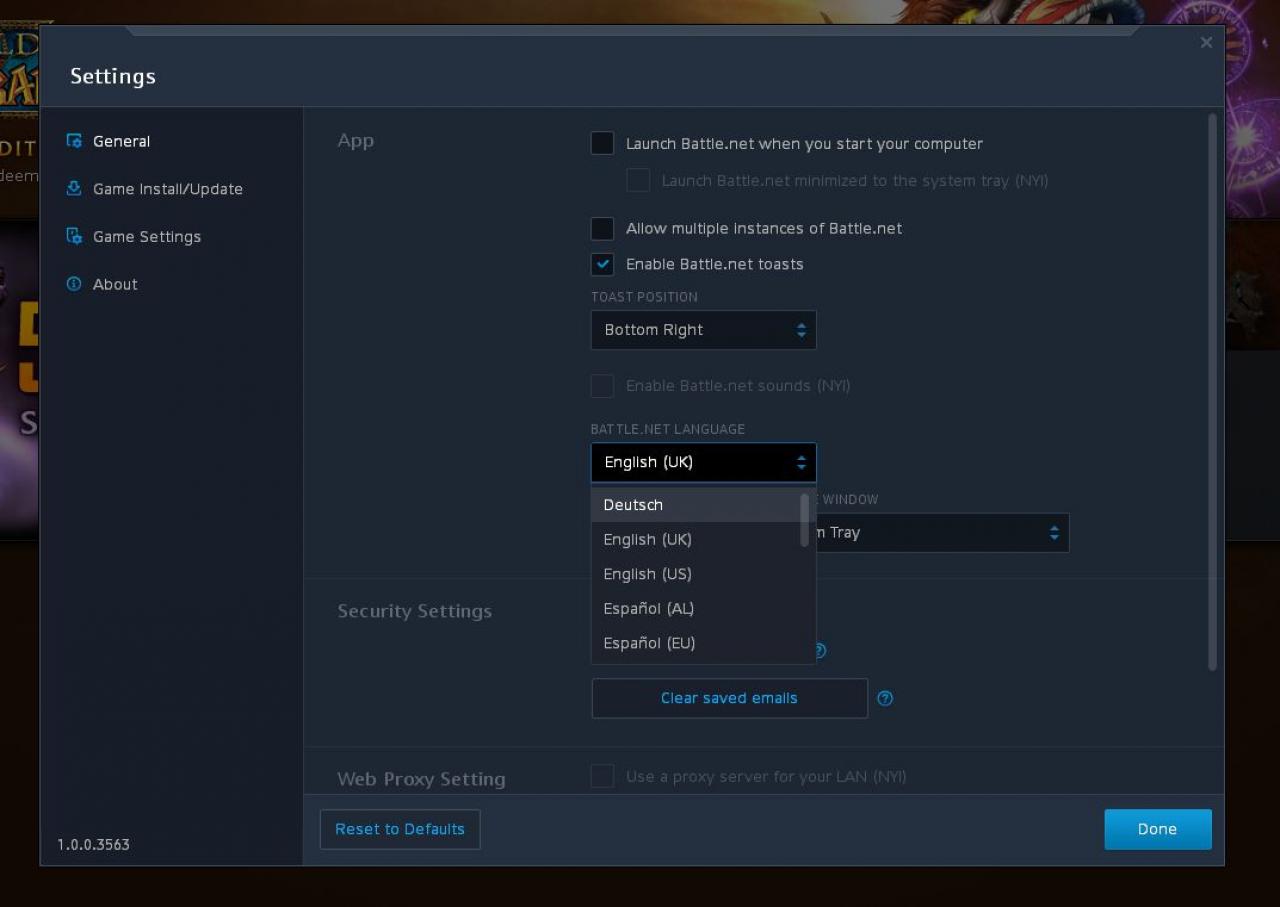
Task: Choose English (US) language option
Action: (x=695, y=574)
